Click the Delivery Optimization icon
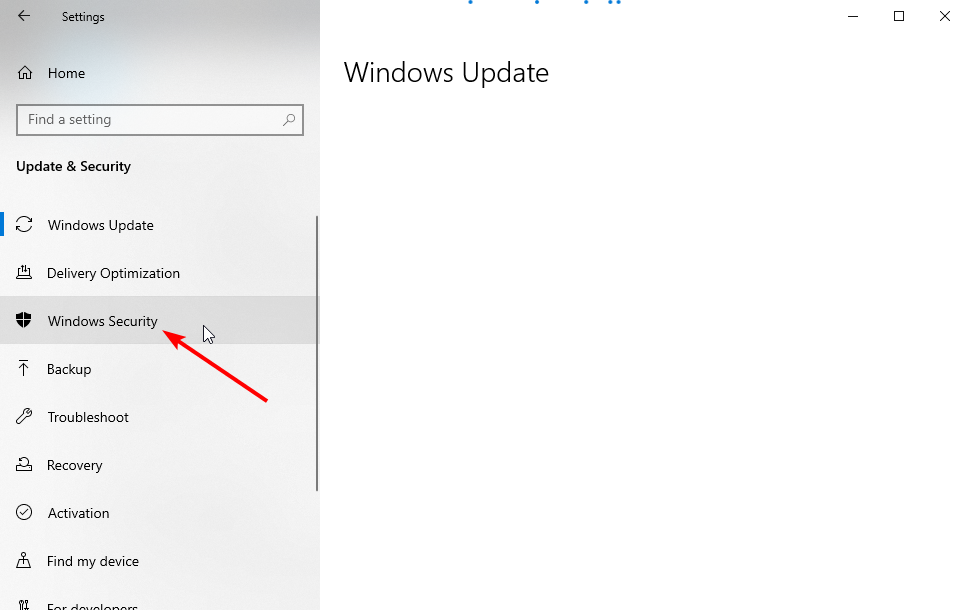968x610 pixels. (x=24, y=272)
